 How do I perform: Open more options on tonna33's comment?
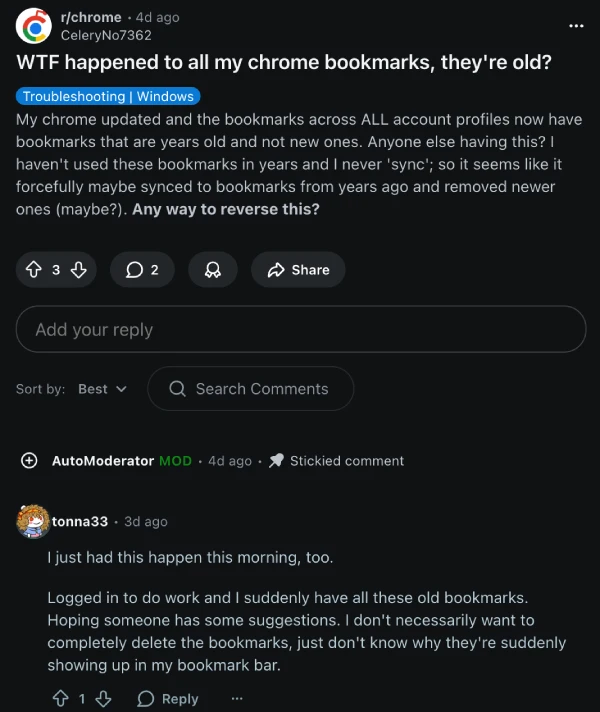click(236, 698)
